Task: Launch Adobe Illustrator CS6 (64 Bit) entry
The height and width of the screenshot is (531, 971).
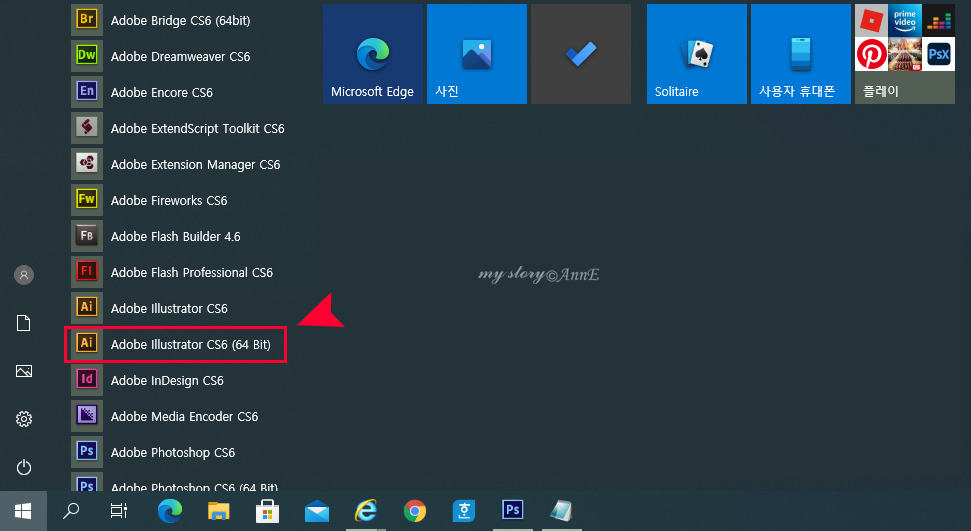Action: coord(191,344)
